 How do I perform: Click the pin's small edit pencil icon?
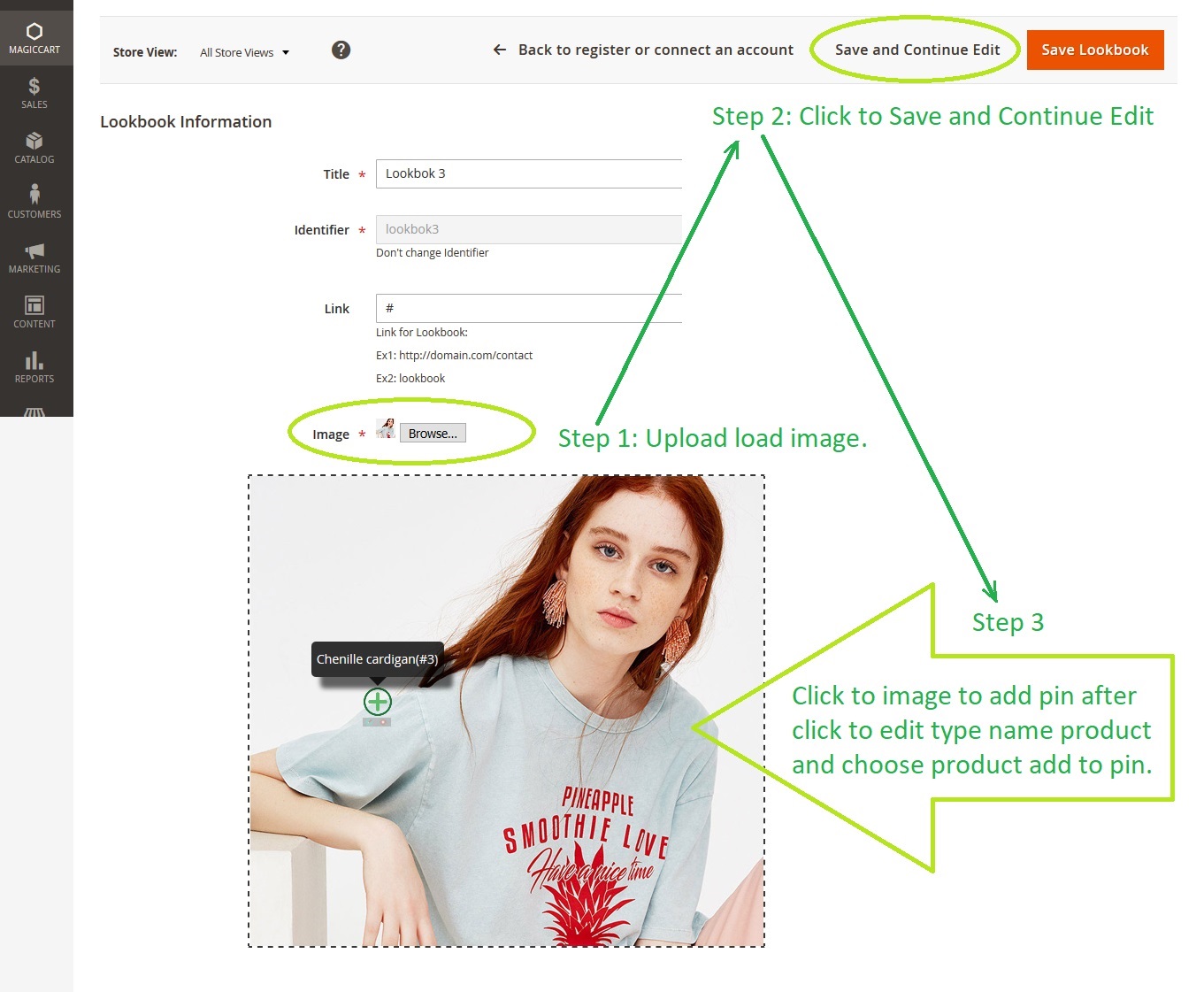point(370,722)
